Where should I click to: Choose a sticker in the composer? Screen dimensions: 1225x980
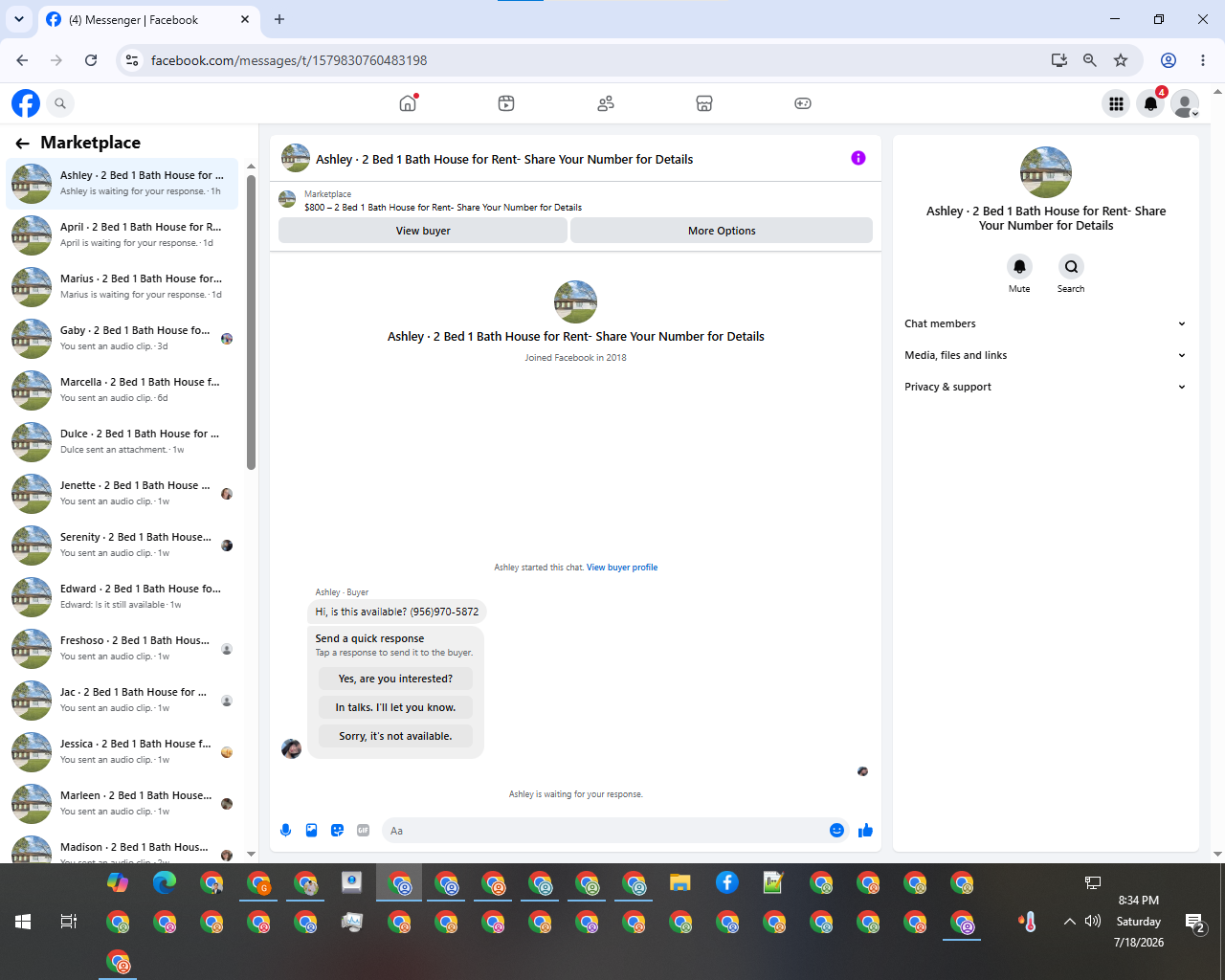[x=337, y=831]
